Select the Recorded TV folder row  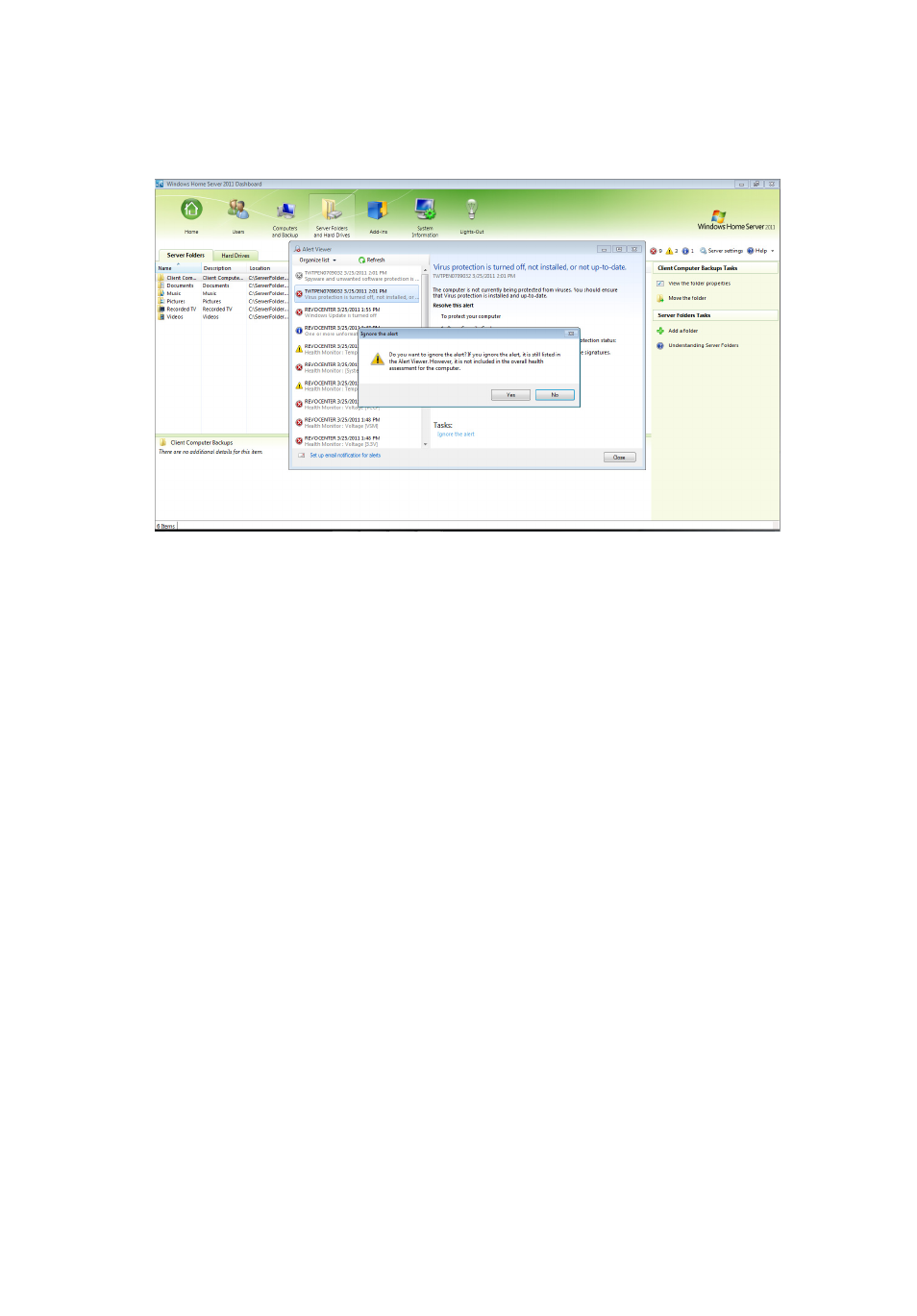click(223, 309)
